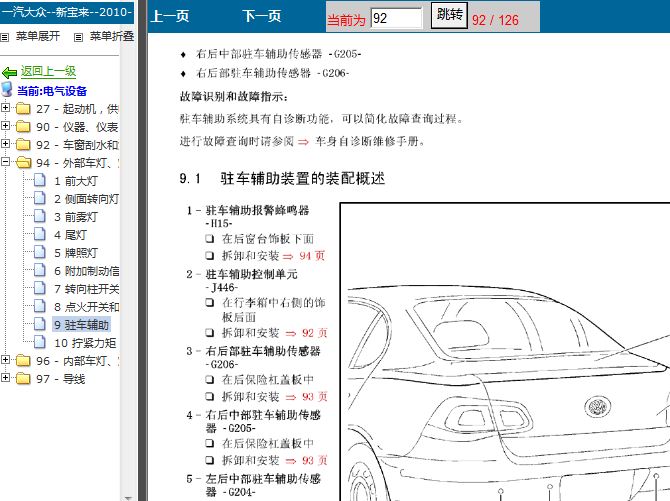Click document icon of 4 尾灯

click(x=40, y=234)
